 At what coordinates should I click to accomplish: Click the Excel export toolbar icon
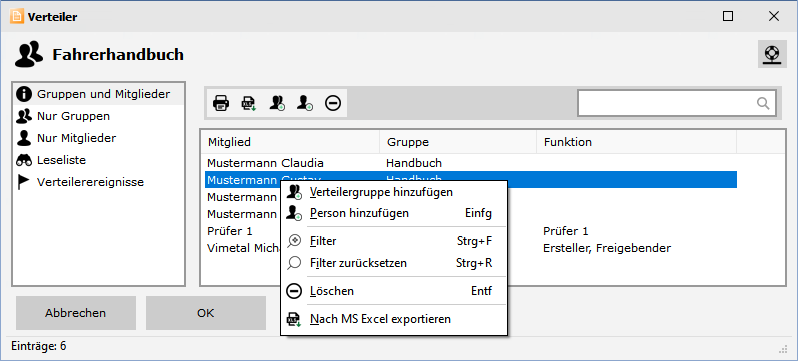pyautogui.click(x=248, y=103)
